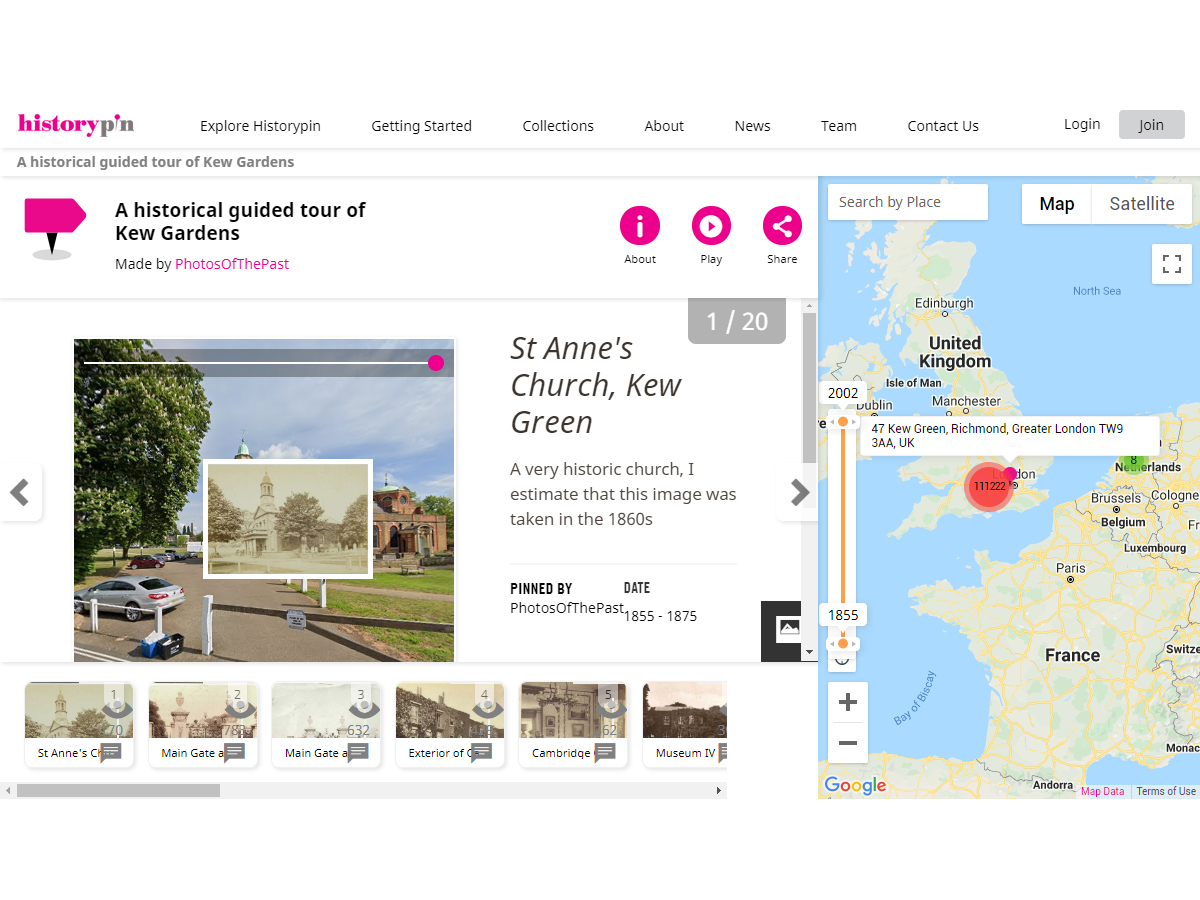Click the Share icon
The image size is (1200, 900).
(x=782, y=226)
